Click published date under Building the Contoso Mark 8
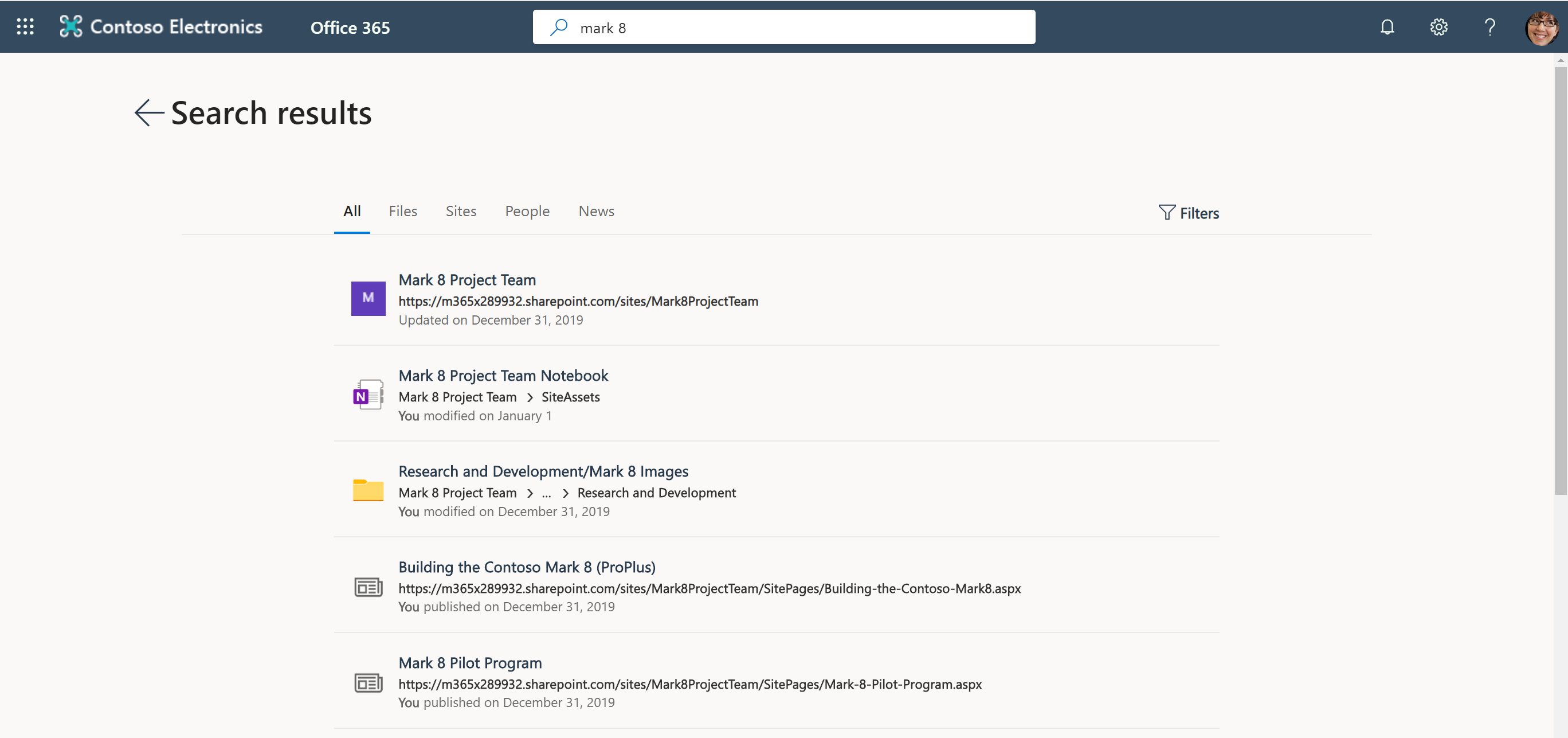The image size is (1568, 738). coord(507,607)
